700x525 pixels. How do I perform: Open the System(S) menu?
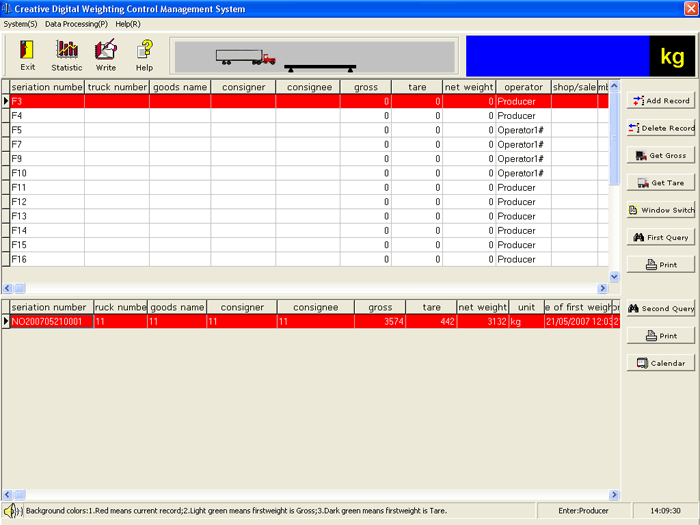(x=21, y=24)
